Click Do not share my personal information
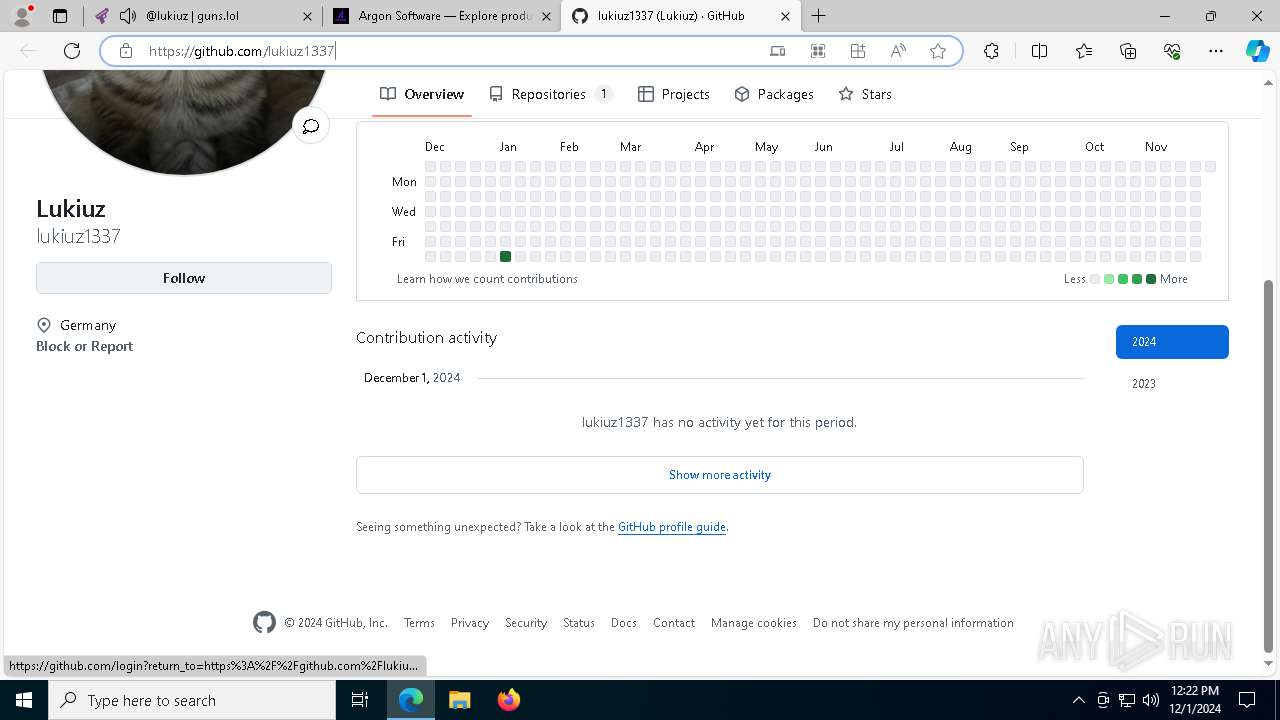1280x720 pixels. [913, 623]
